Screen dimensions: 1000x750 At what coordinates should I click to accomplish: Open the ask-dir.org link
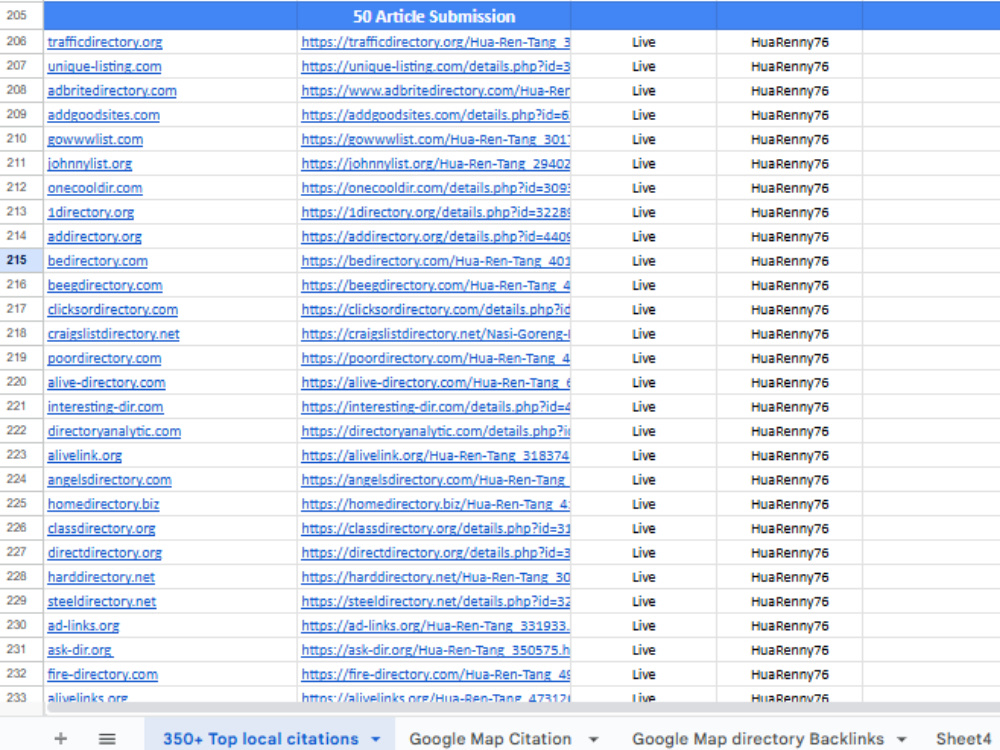click(80, 650)
